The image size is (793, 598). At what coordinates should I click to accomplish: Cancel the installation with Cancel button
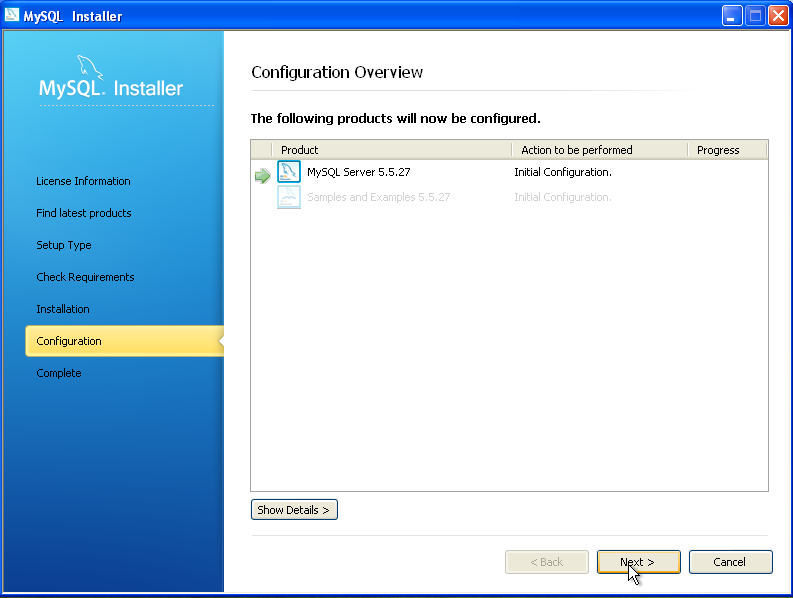(730, 562)
